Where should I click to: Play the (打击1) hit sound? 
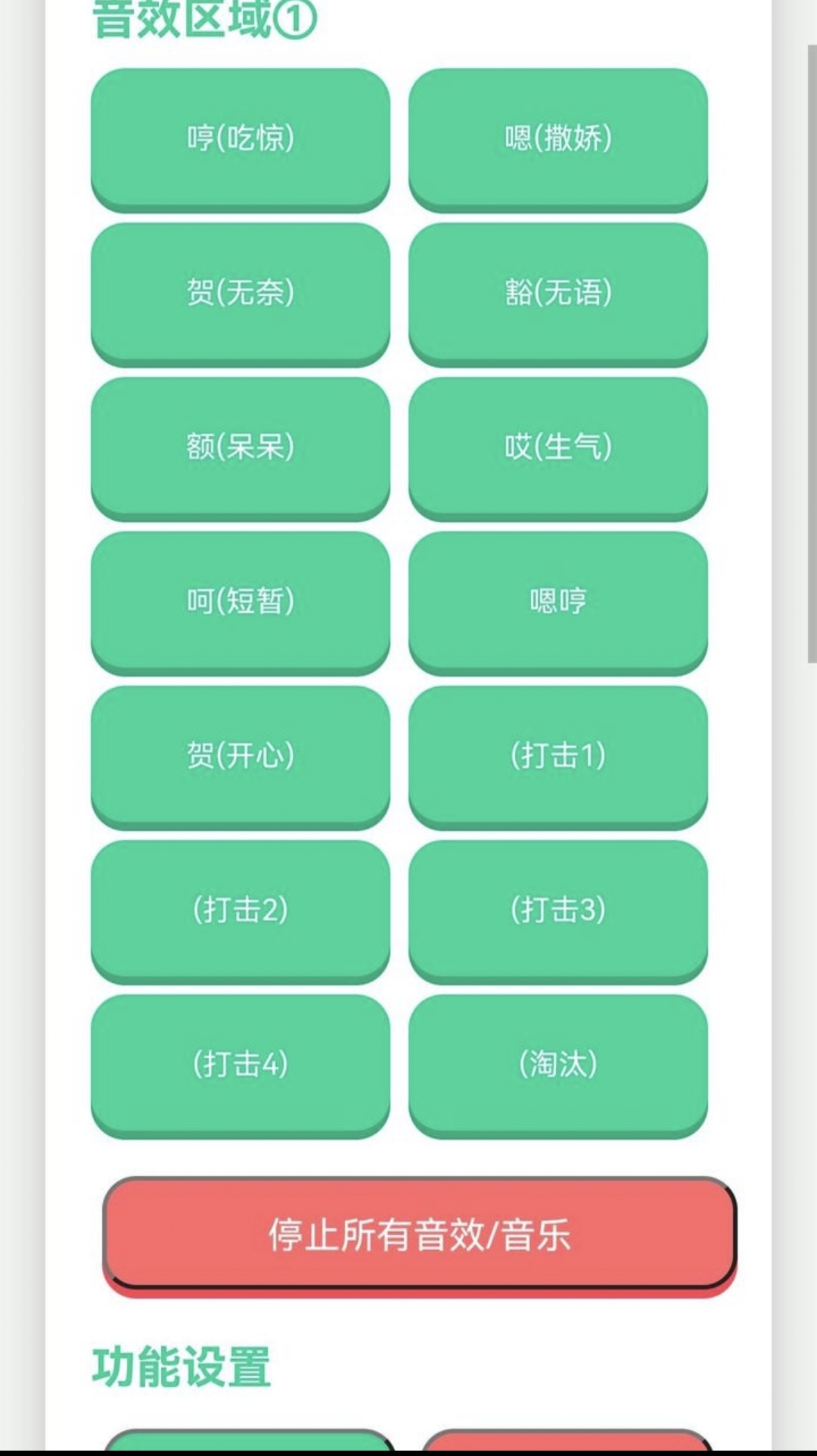558,755
